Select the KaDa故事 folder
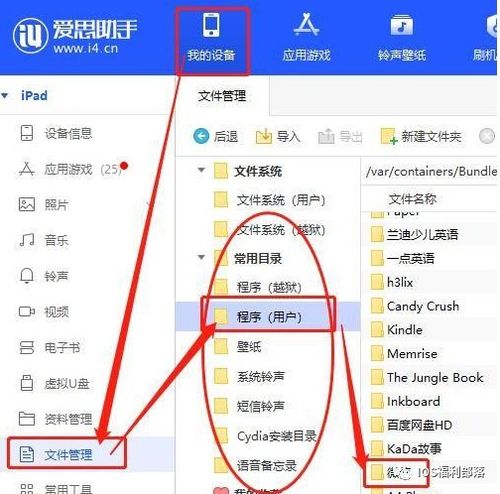Image resolution: width=500 pixels, height=494 pixels. coord(406,449)
